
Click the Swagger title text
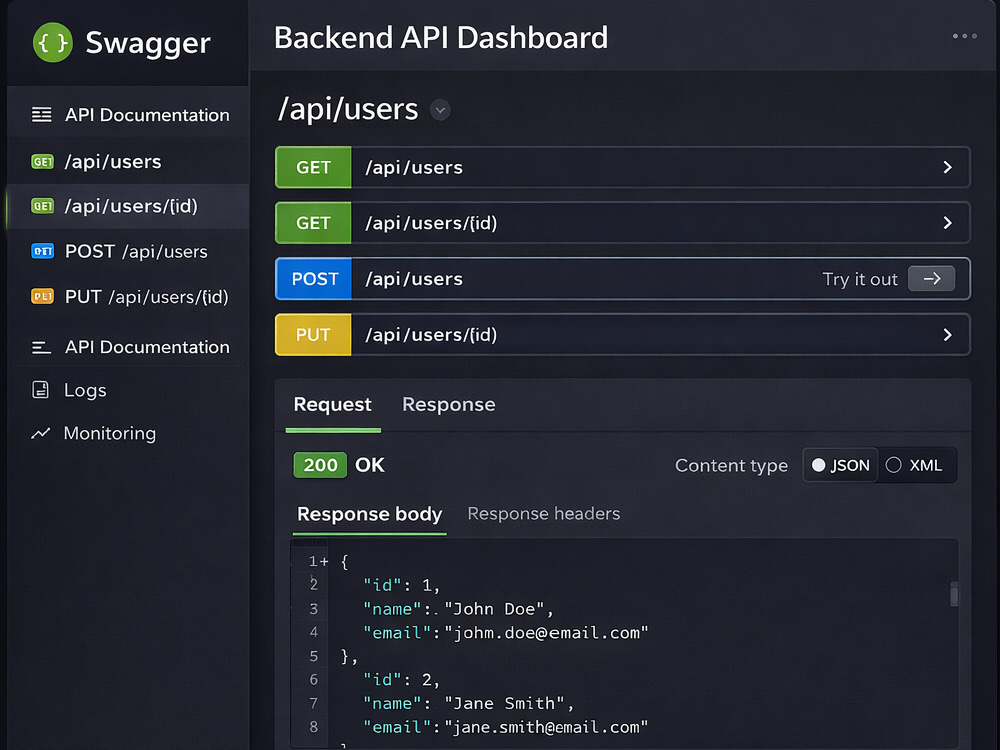click(148, 43)
